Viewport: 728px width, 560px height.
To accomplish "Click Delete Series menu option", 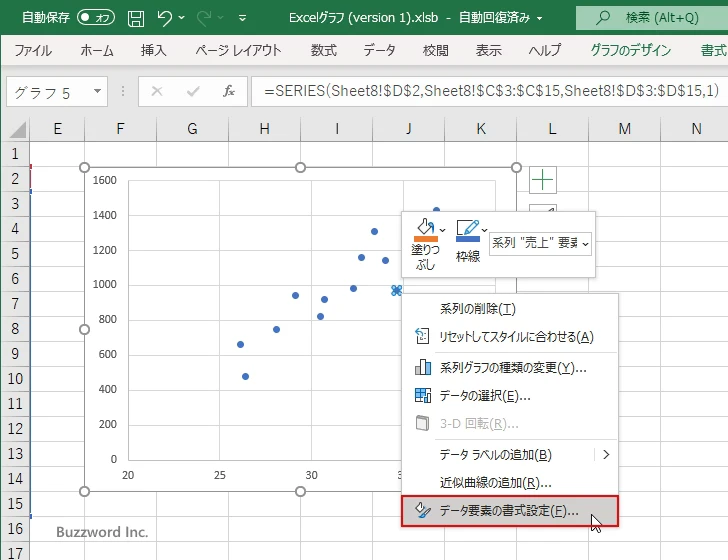I will [x=477, y=310].
